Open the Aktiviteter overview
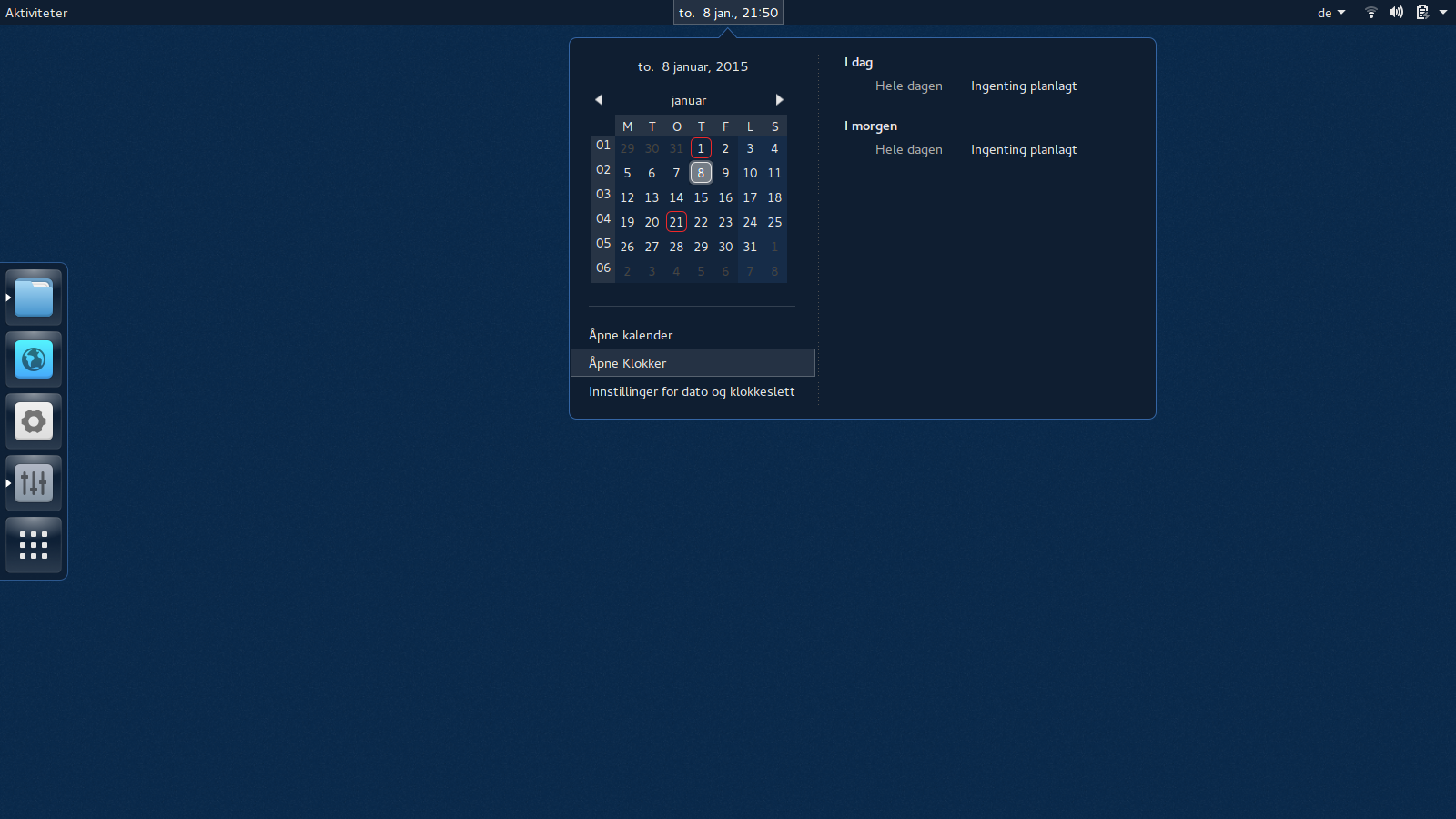Screen dimensions: 1456x819 coord(36,13)
